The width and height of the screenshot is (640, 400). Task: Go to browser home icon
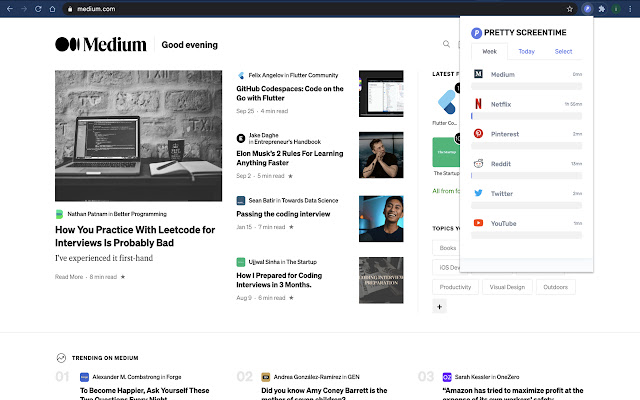click(52, 9)
